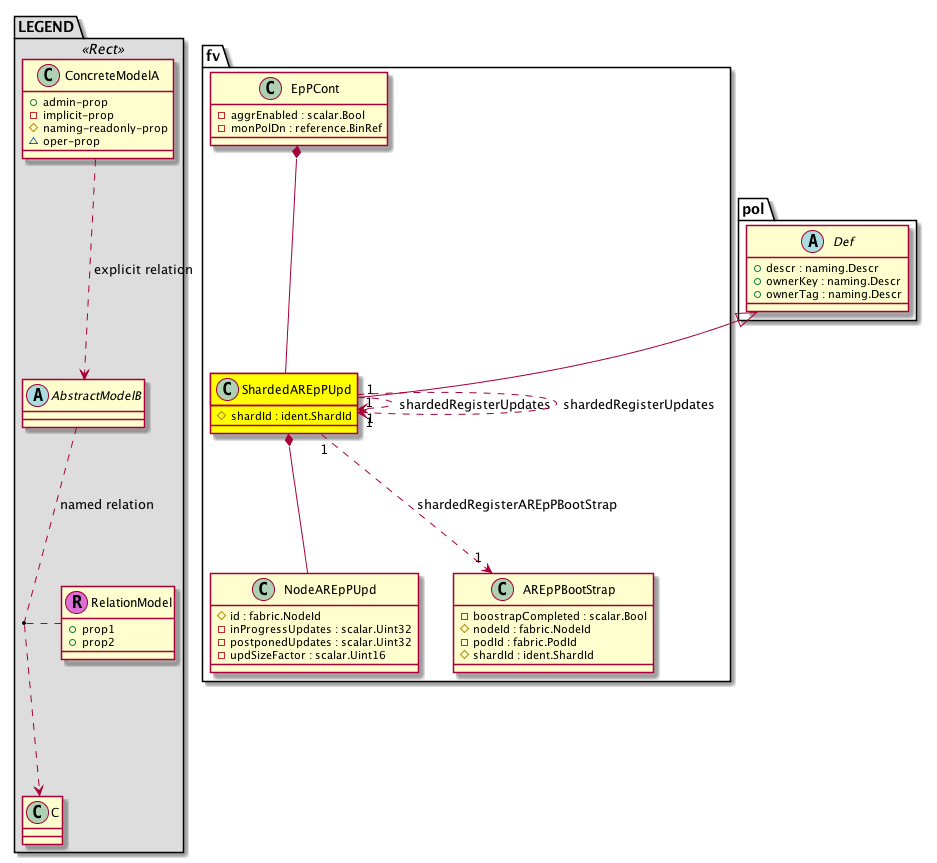The width and height of the screenshot is (937, 863).
Task: Click the shardedRegisterAREpPBootStrap relation label
Action: click(x=516, y=505)
